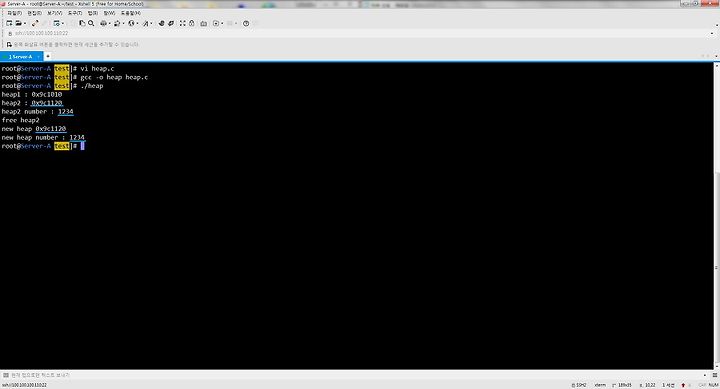Viewport: 720px width, 389px height.
Task: Click the 'new heap 0x9c1120' address
Action: [51, 129]
